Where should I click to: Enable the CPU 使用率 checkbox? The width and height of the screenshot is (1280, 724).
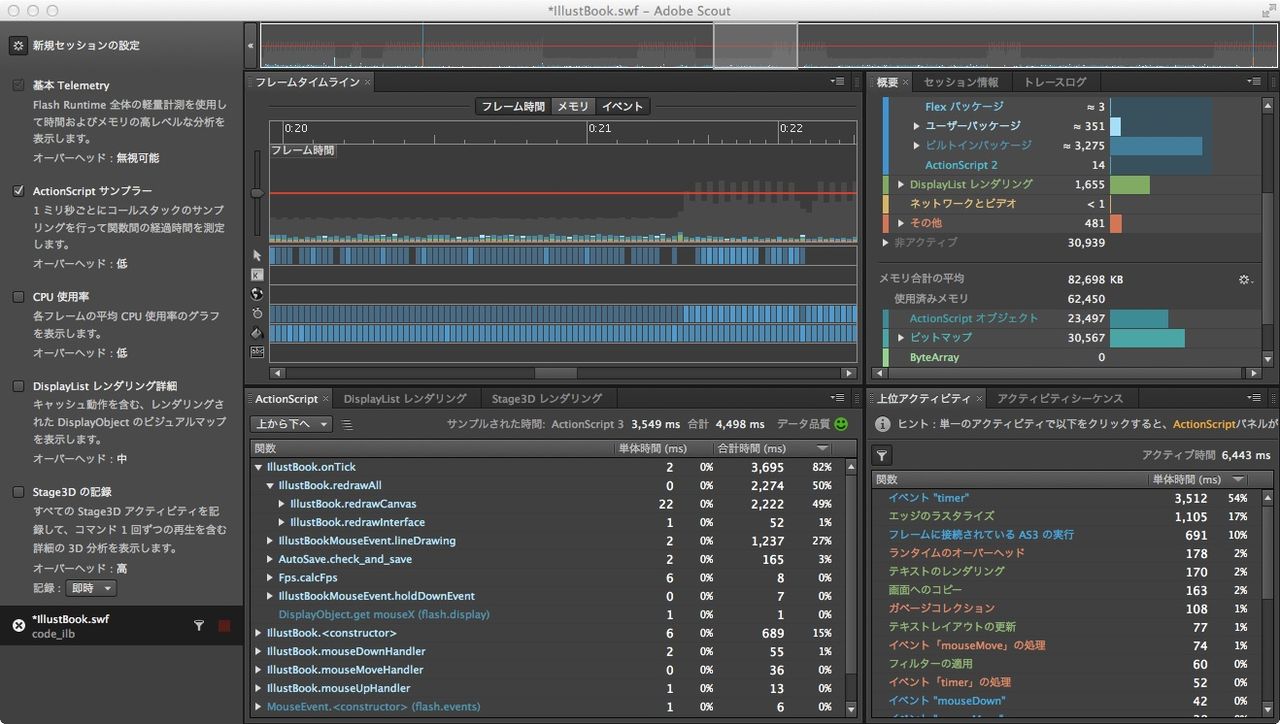click(18, 297)
